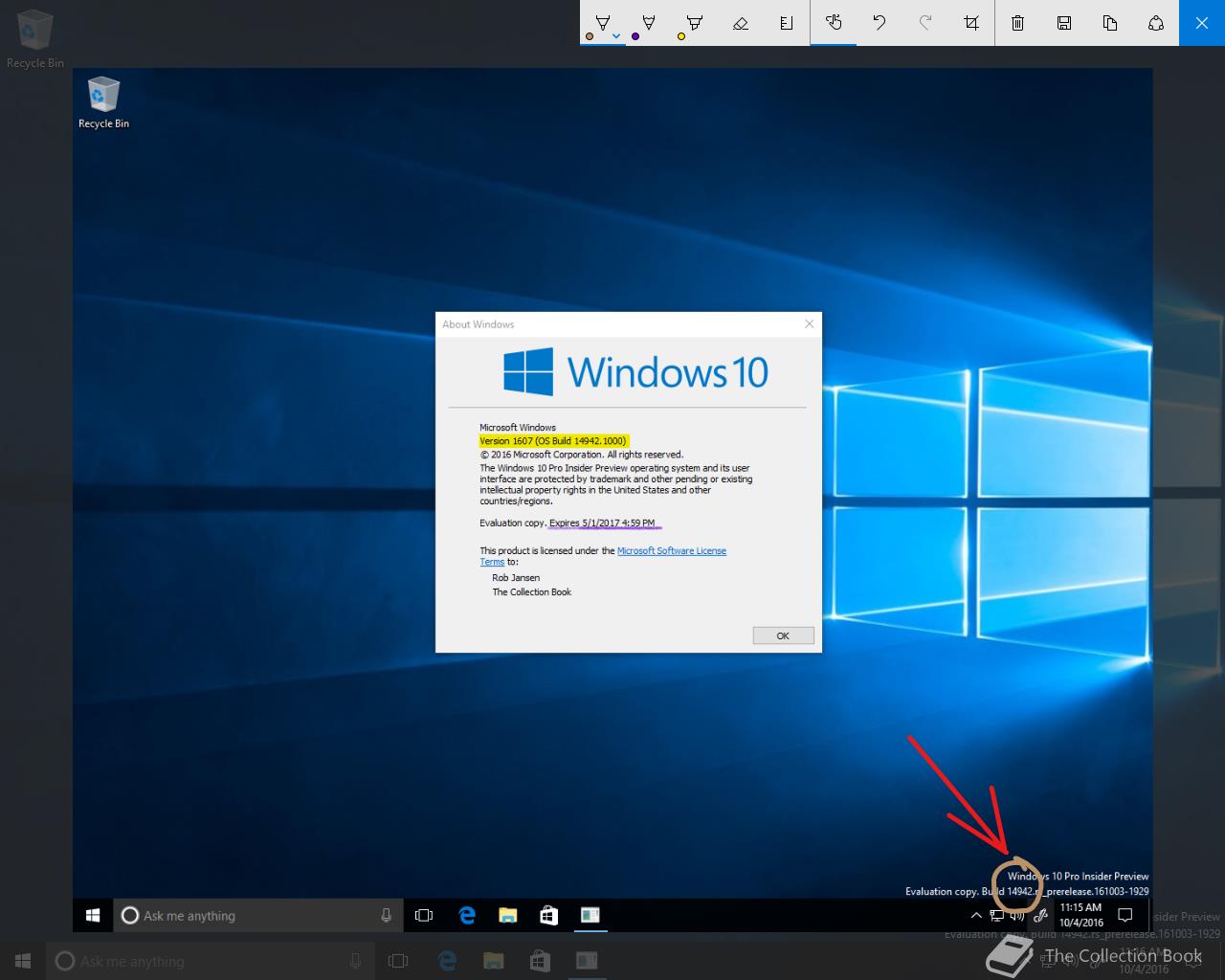Expand hidden tray icons chevron
Screen dimensions: 1225x980
click(x=976, y=915)
